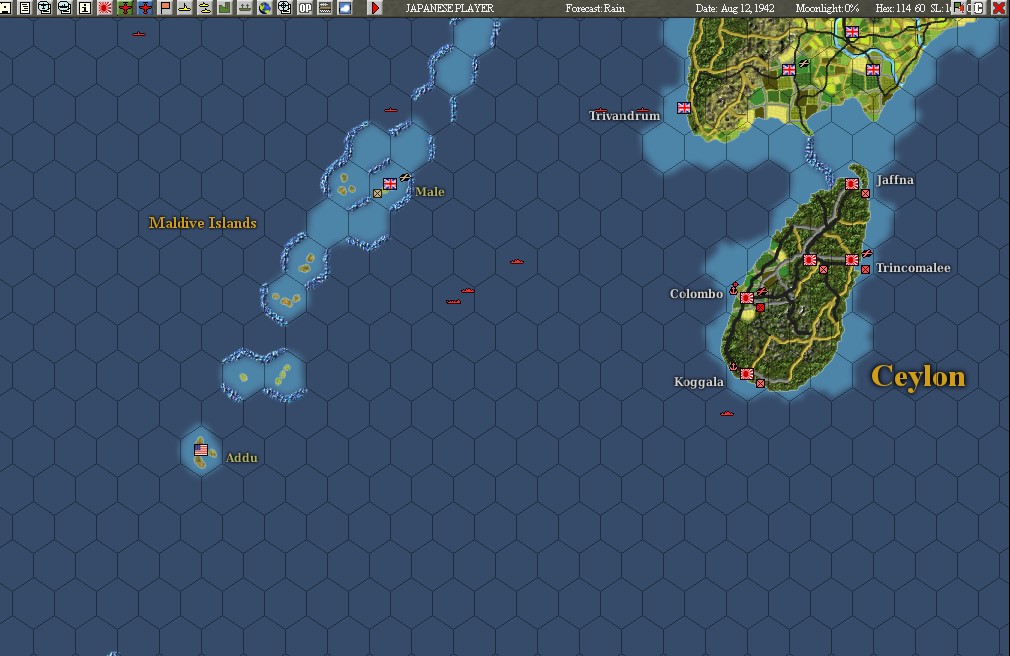The image size is (1010, 656).
Task: Close the game with the red X
Action: (999, 8)
